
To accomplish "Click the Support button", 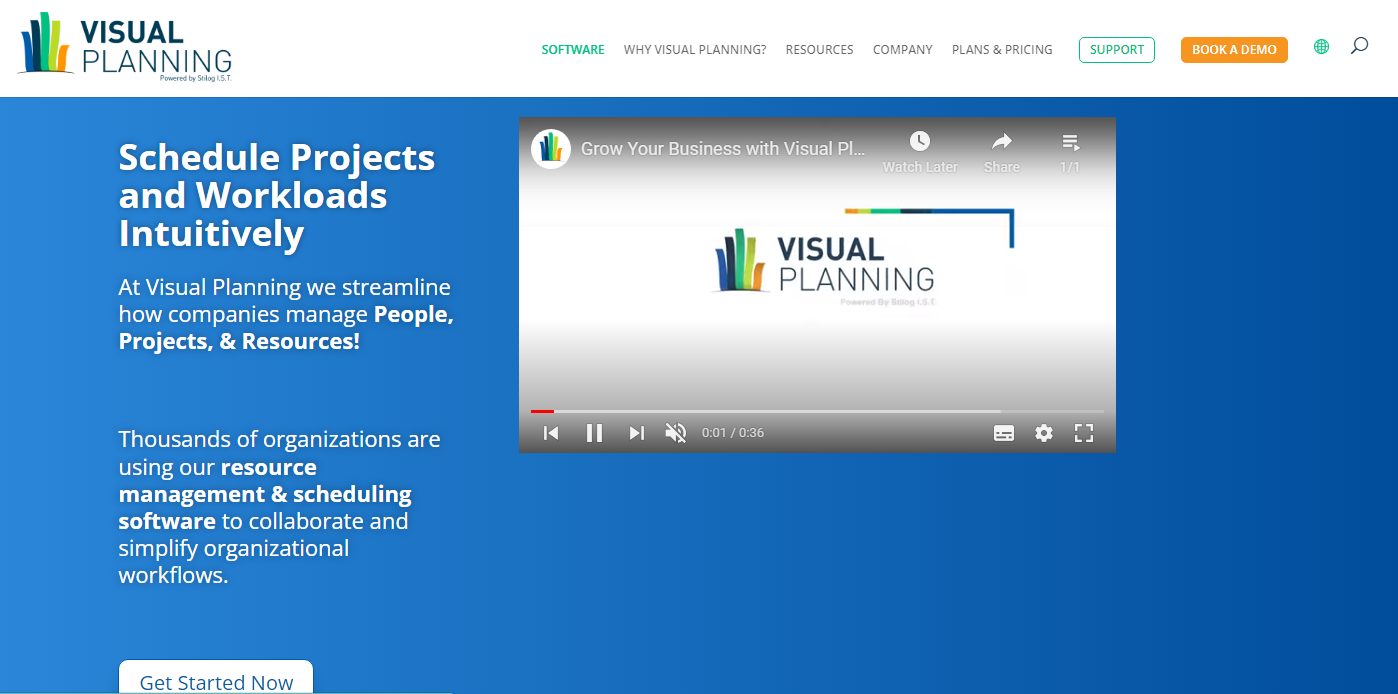I will pos(1117,50).
